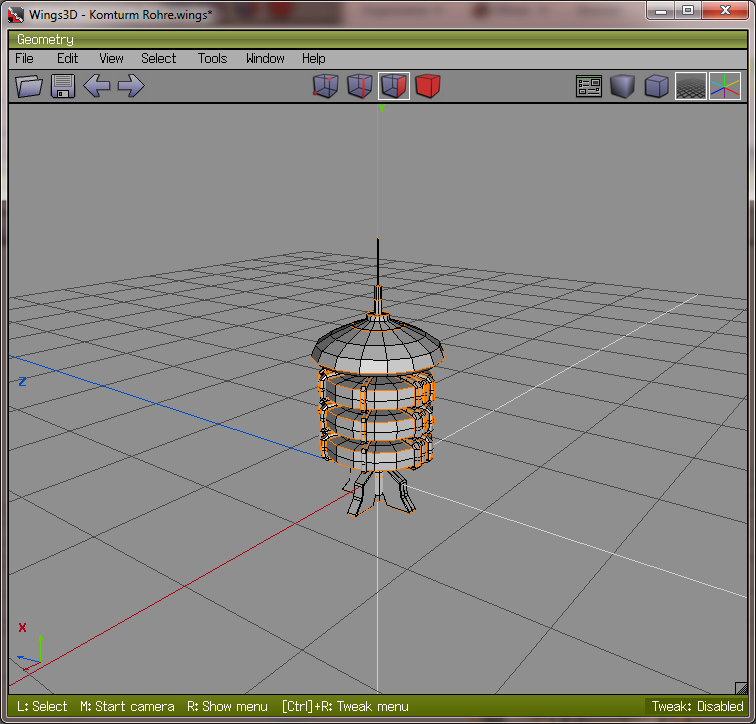The image size is (756, 724).
Task: Switch to vertex selection mode cube
Action: click(x=326, y=86)
